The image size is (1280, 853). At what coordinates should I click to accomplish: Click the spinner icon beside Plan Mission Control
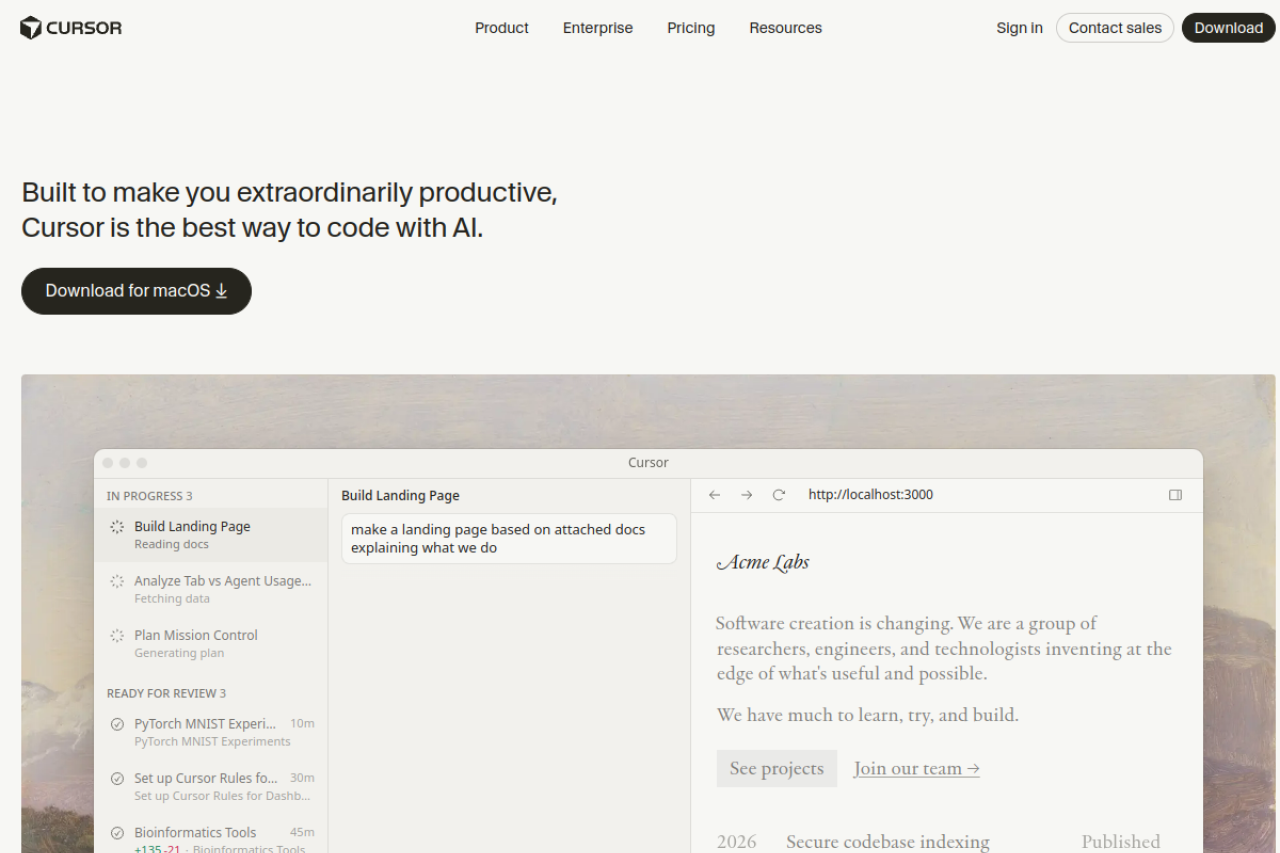tap(117, 636)
